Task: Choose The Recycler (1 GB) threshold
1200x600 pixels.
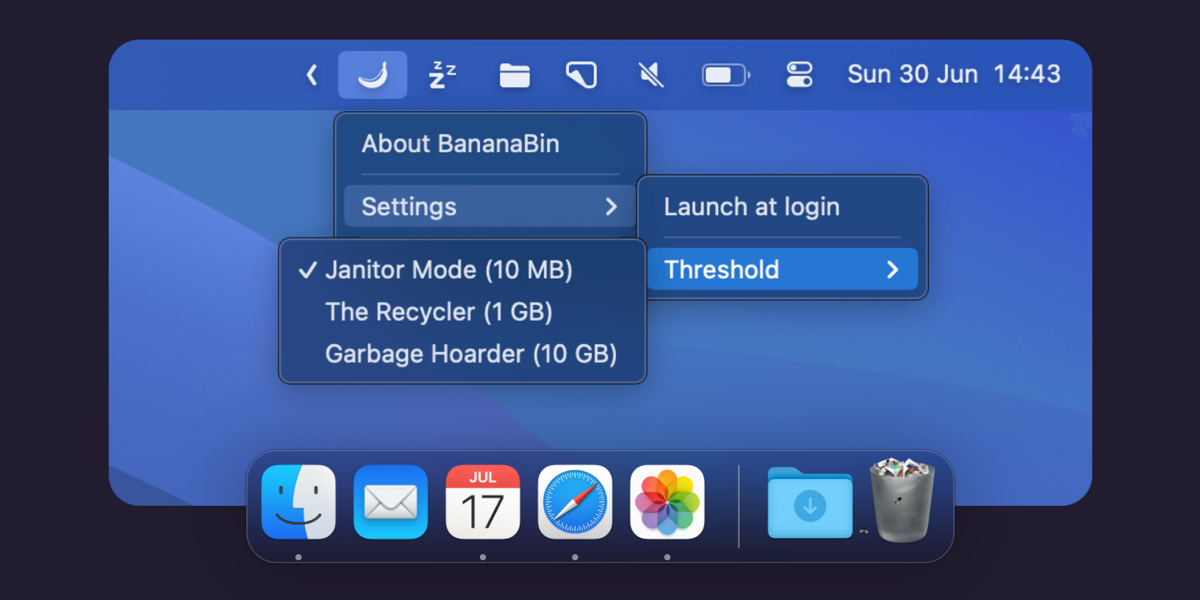Action: click(463, 312)
